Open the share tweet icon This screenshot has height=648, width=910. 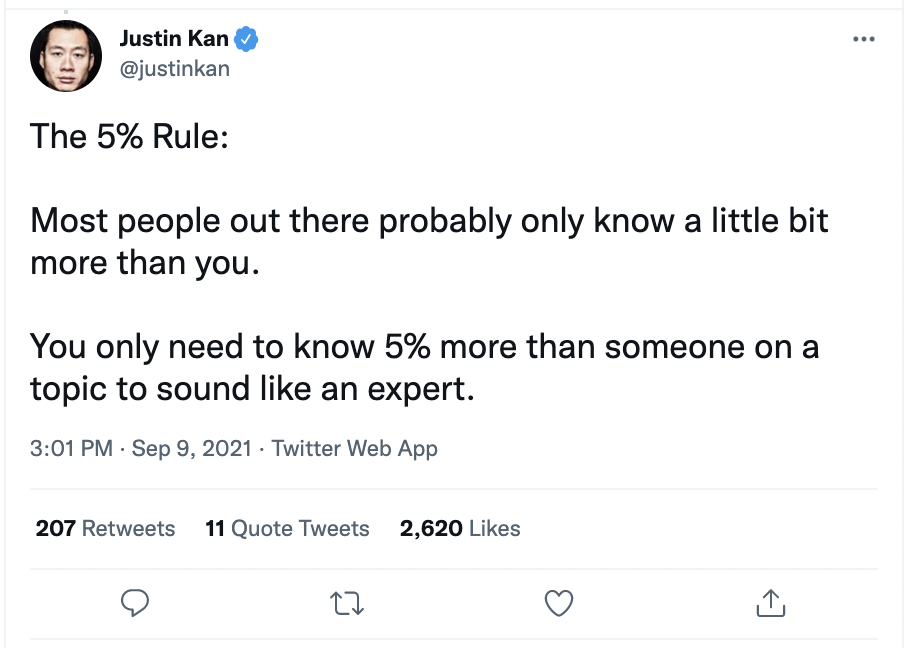click(x=768, y=602)
